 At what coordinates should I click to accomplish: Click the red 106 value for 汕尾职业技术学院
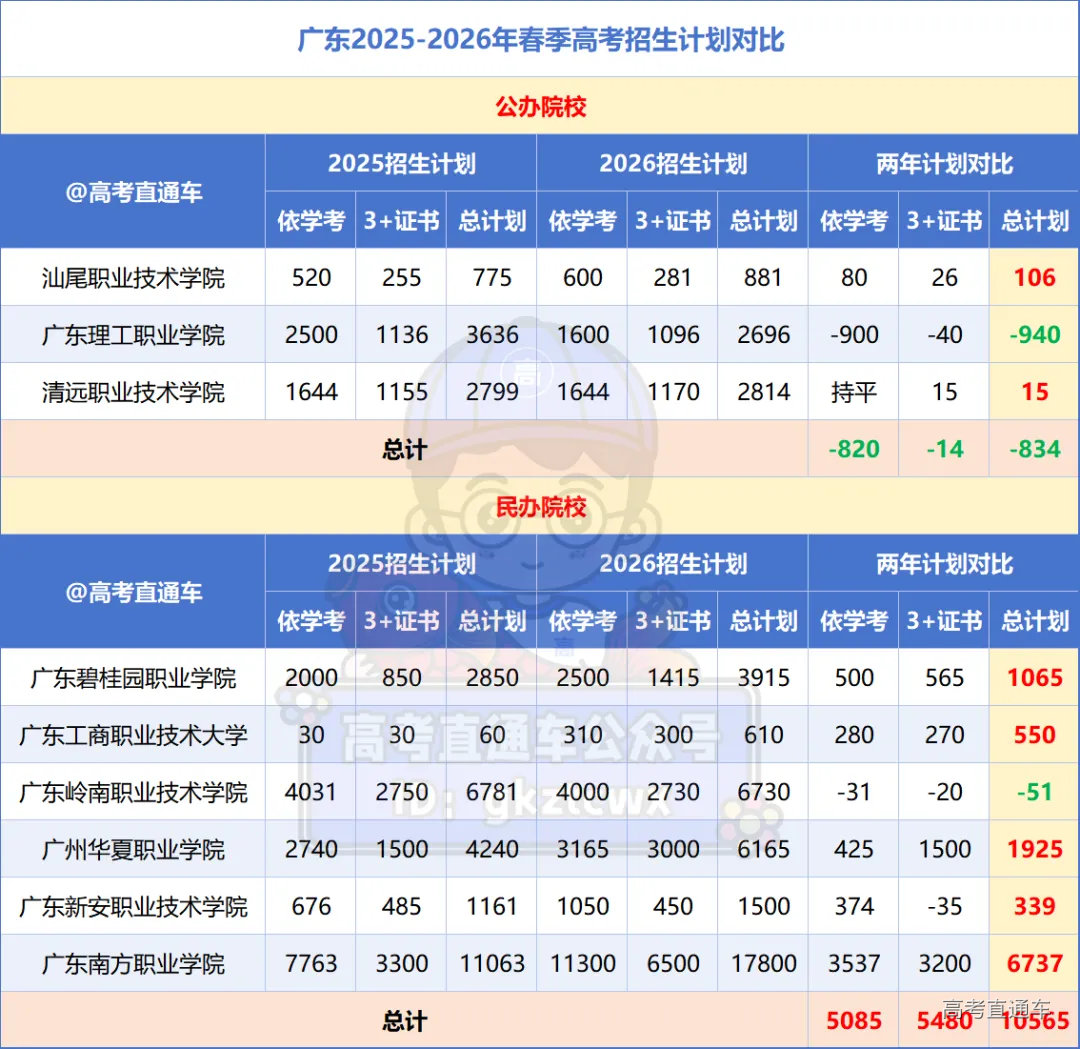point(1034,278)
